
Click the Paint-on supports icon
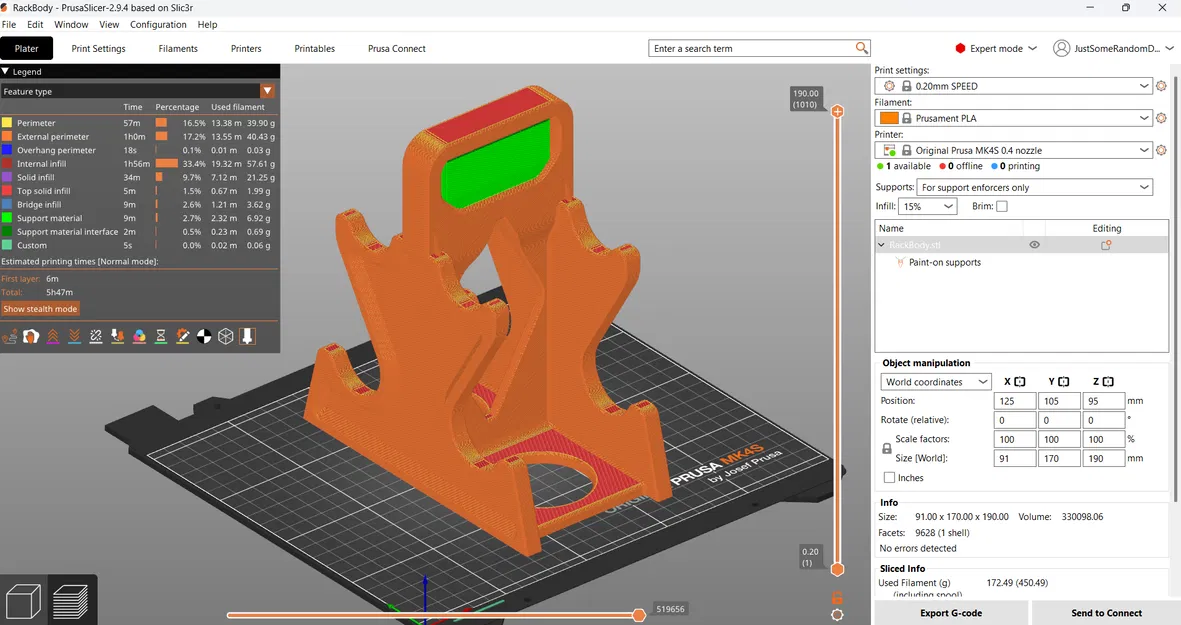point(899,262)
